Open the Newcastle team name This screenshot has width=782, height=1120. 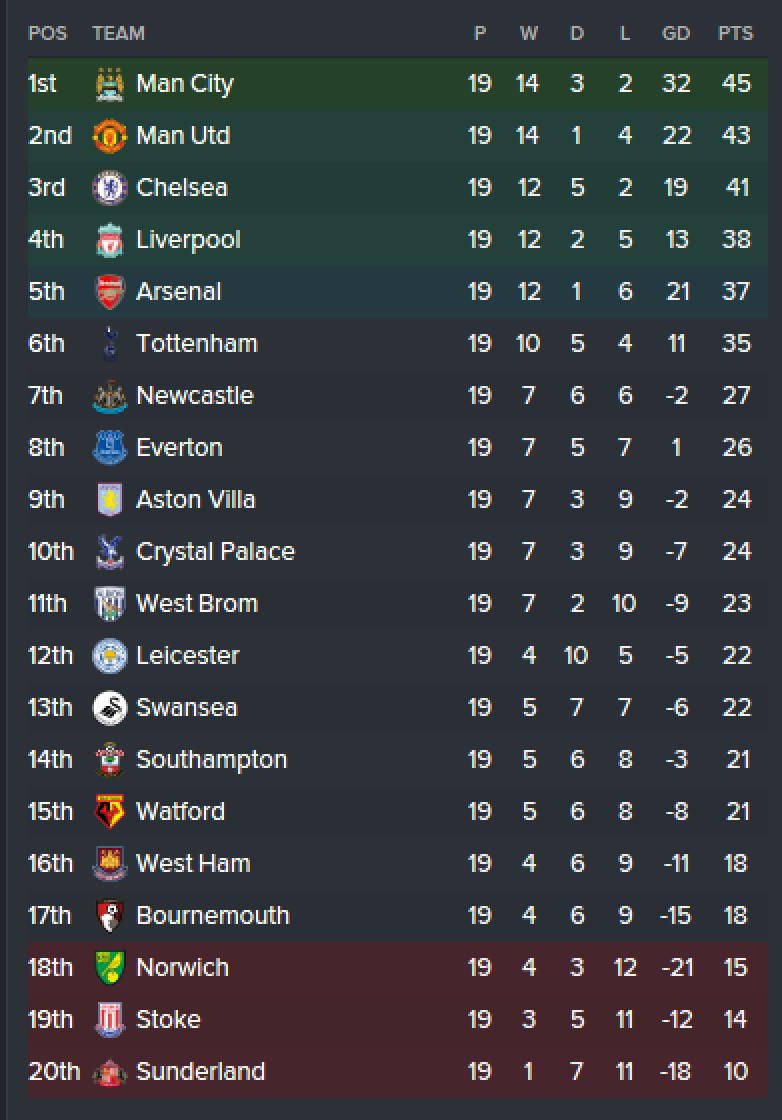tap(195, 396)
